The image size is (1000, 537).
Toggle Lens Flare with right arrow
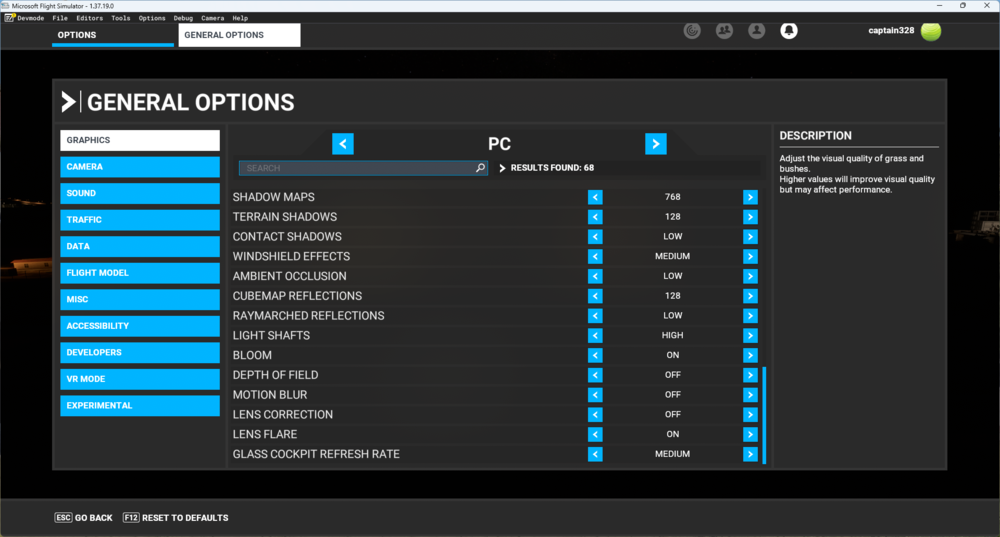point(750,434)
